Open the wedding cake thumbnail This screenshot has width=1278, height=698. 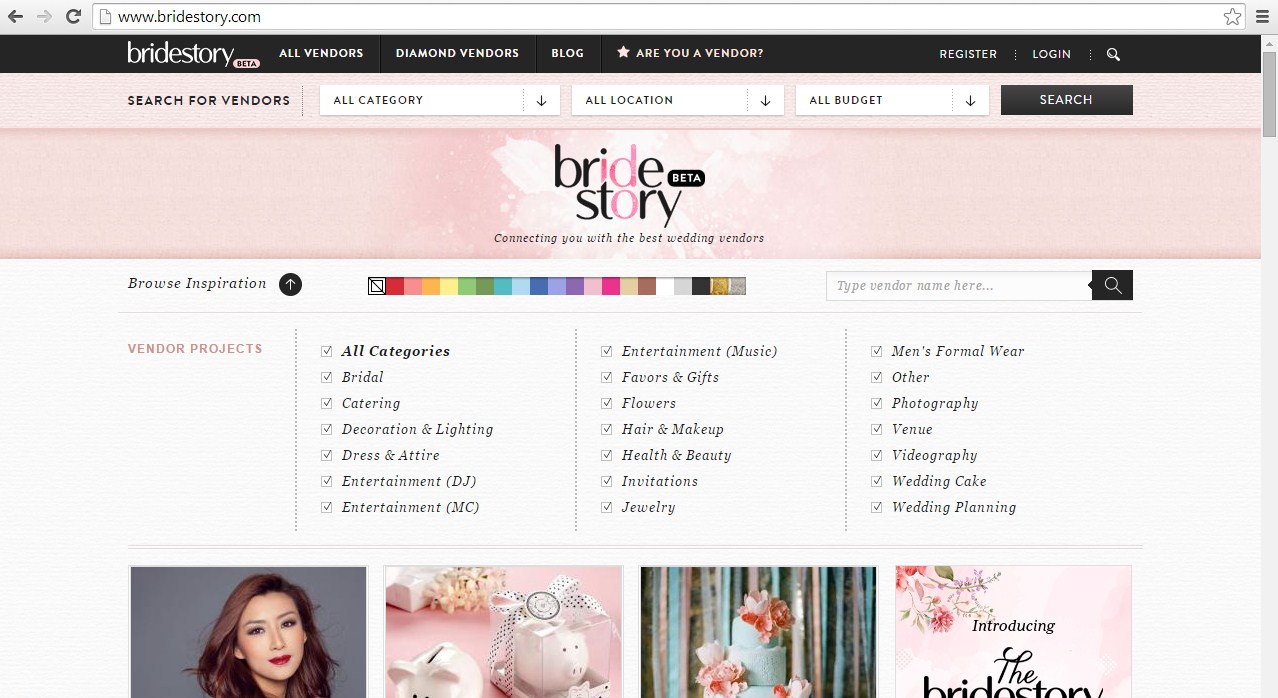coord(758,632)
